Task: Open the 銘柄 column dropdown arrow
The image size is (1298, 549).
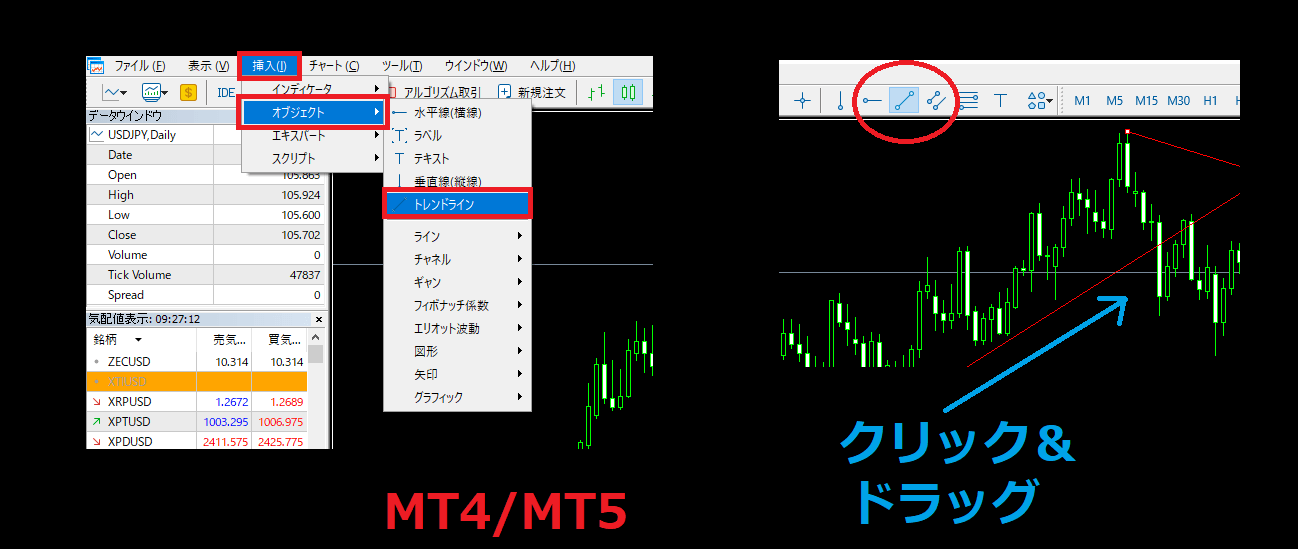Action: pyautogui.click(x=139, y=340)
